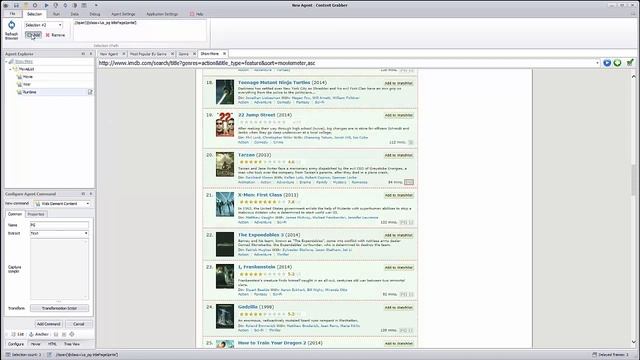Pin the Configure Agent Command panel

tap(83, 194)
